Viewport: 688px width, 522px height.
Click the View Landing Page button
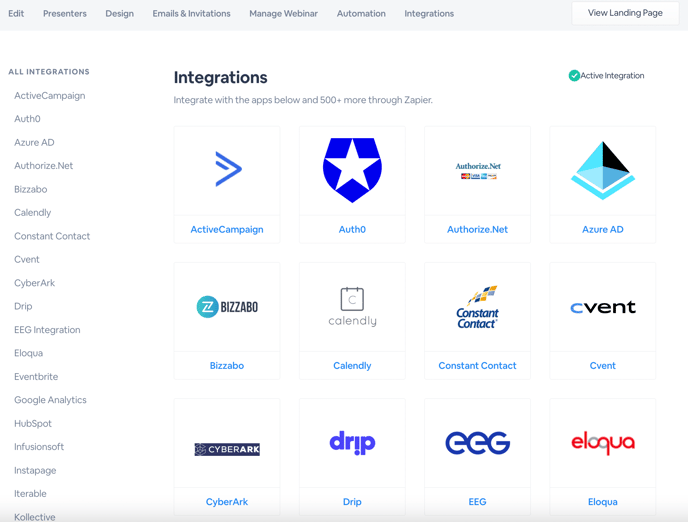pos(625,13)
